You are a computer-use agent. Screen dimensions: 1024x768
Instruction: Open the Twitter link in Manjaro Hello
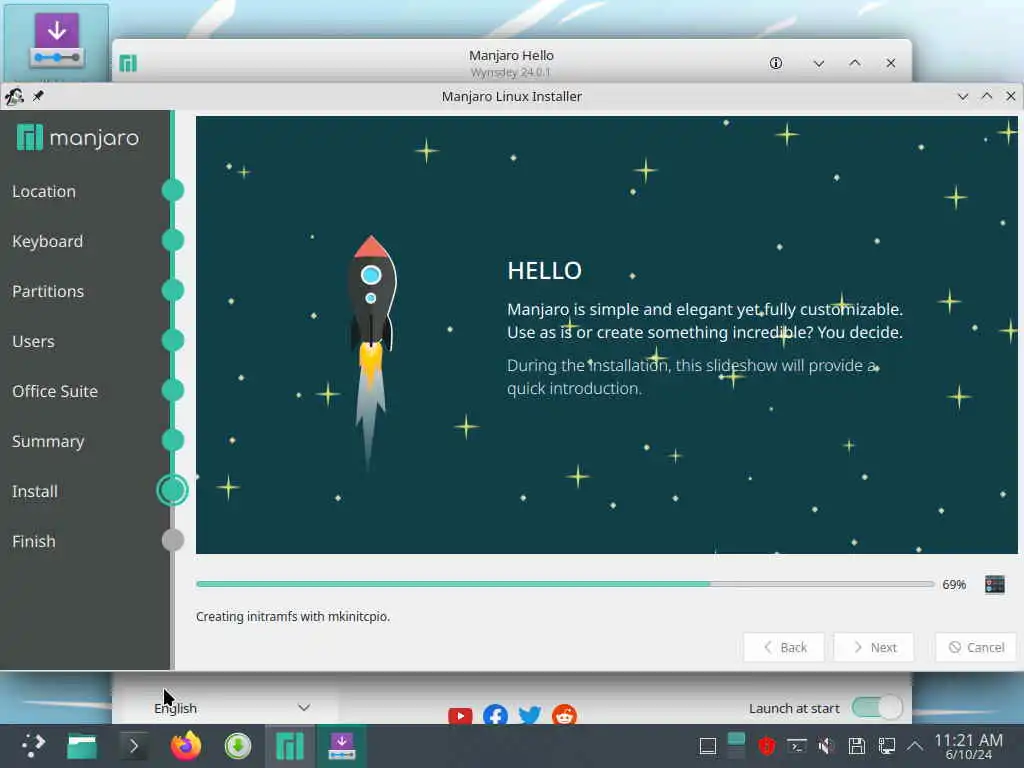pos(530,714)
